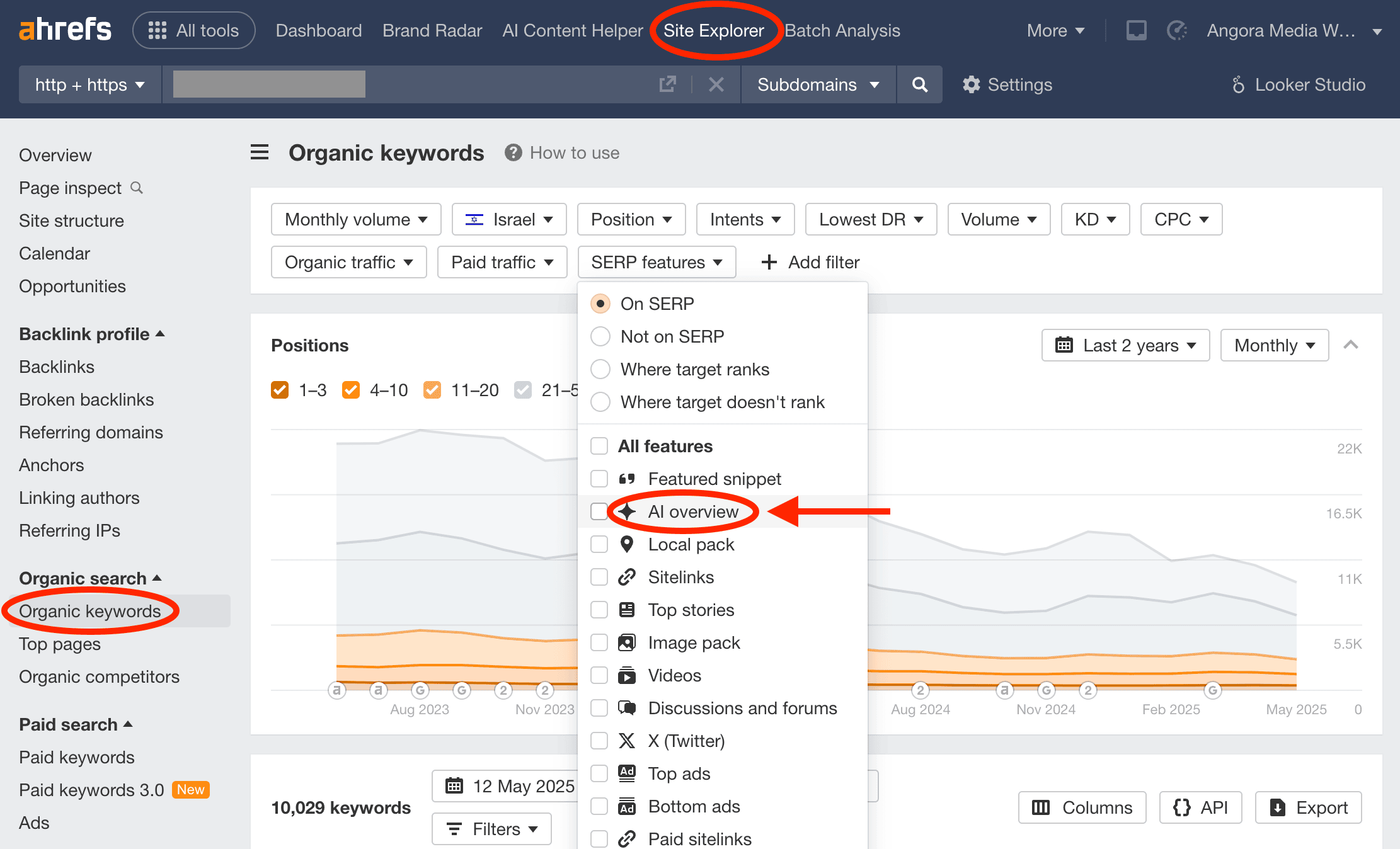Click the gauge icon beside the account name

(1177, 30)
